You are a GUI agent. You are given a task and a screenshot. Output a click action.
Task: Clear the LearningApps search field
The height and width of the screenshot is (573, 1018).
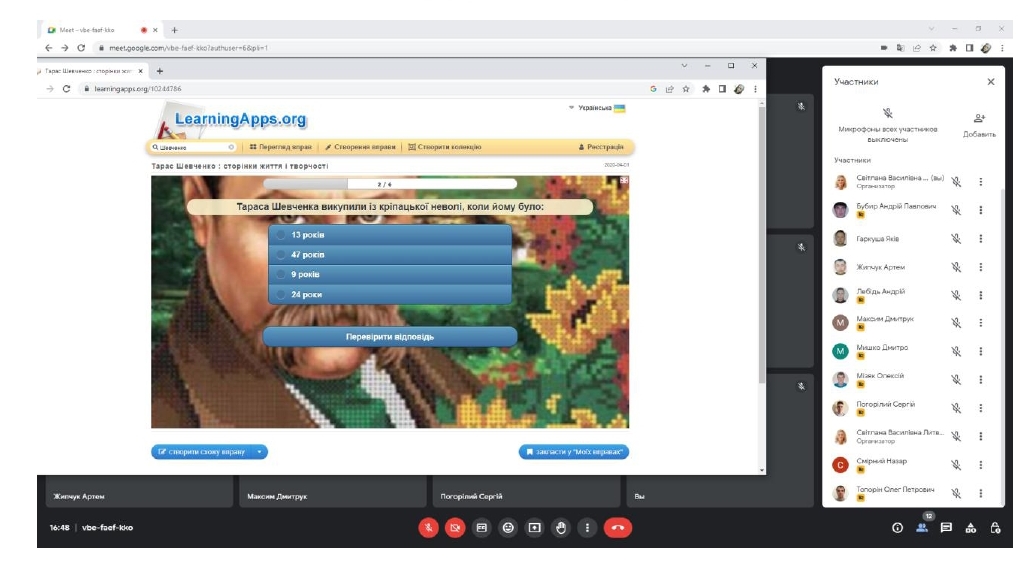tap(231, 147)
